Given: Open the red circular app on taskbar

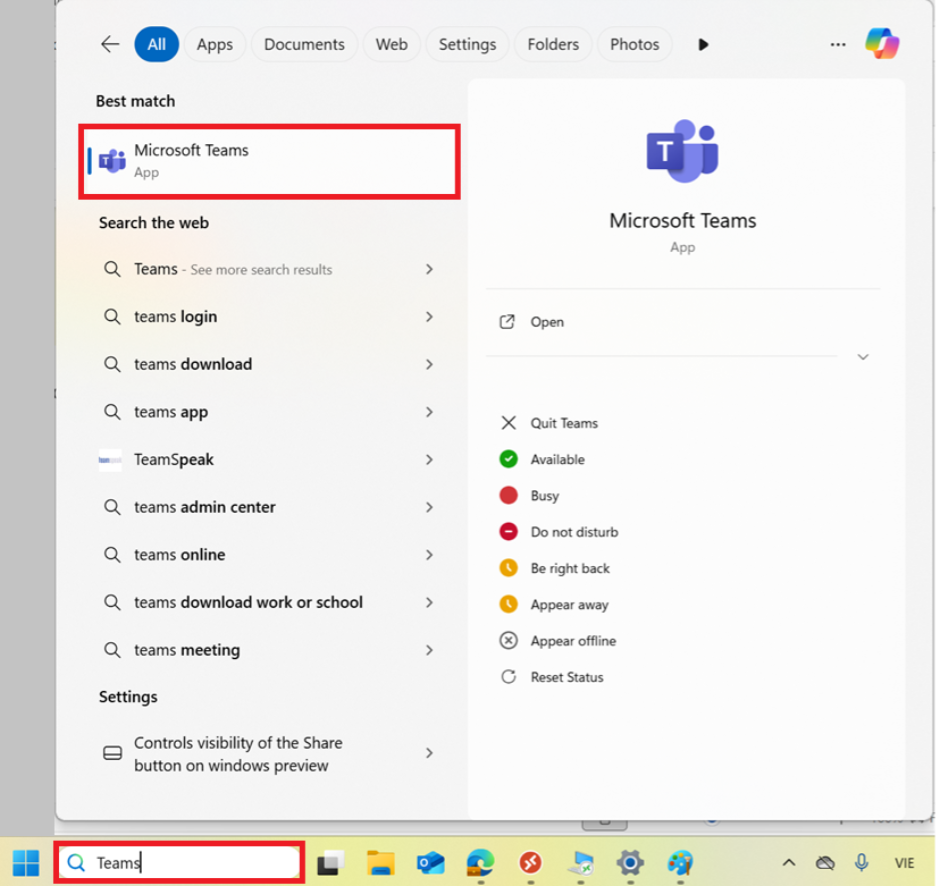Looking at the screenshot, I should point(530,863).
